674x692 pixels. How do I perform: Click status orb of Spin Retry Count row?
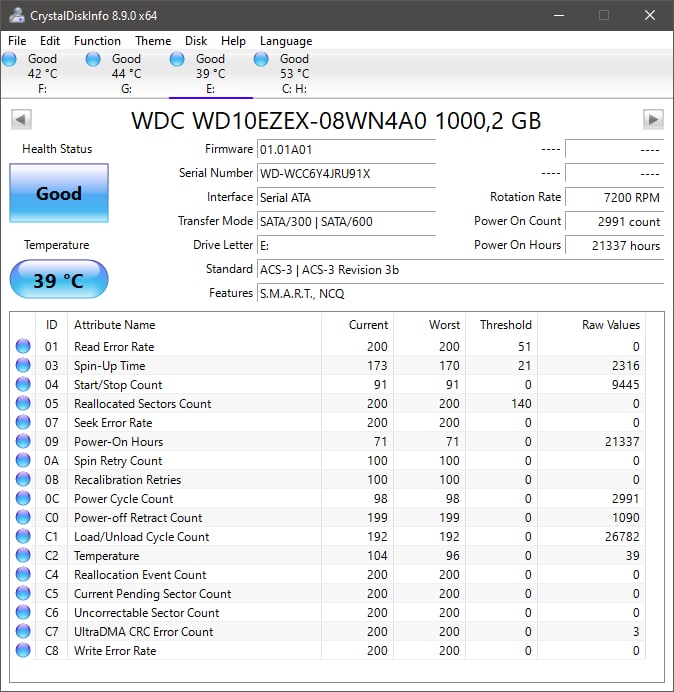(x=23, y=460)
